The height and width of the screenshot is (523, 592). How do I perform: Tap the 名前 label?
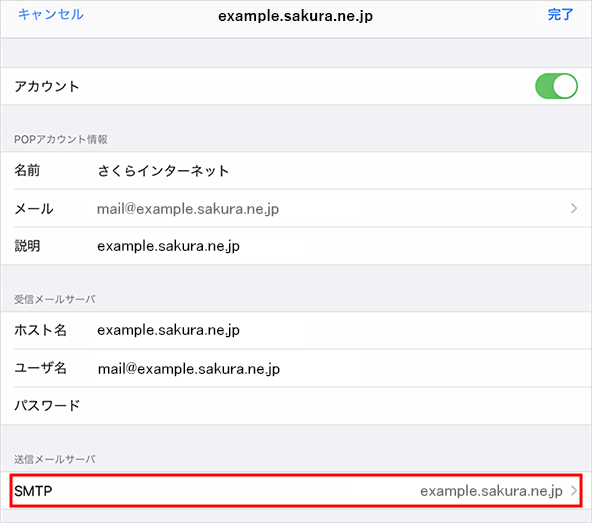27,170
